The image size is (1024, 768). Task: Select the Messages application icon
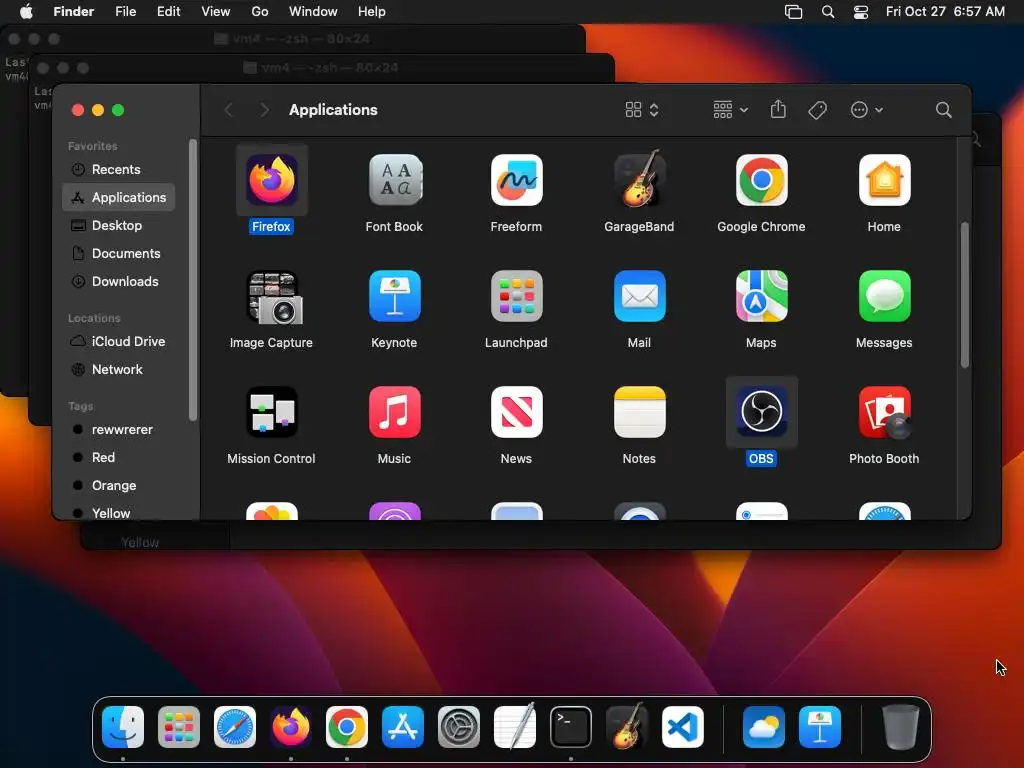(x=884, y=296)
